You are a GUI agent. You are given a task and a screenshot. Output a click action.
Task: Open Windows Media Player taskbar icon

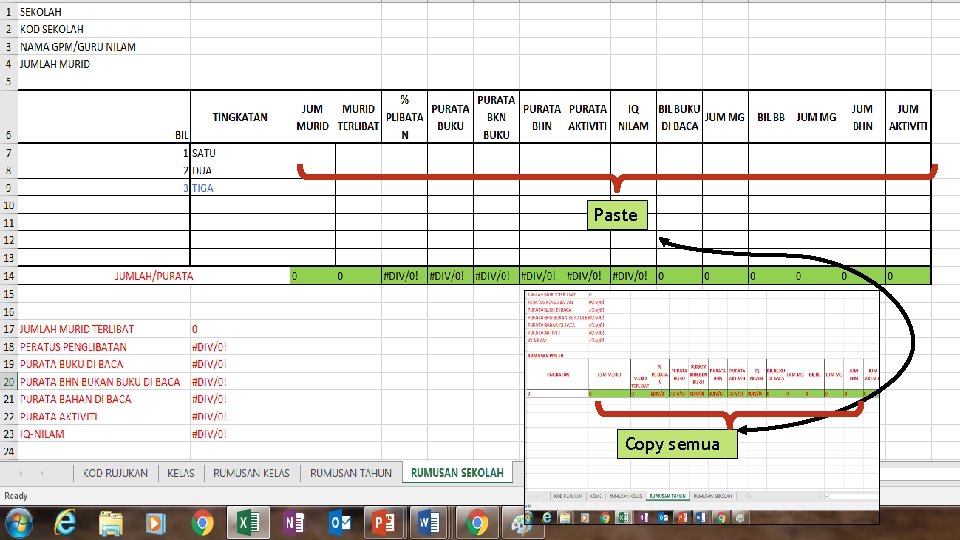156,523
